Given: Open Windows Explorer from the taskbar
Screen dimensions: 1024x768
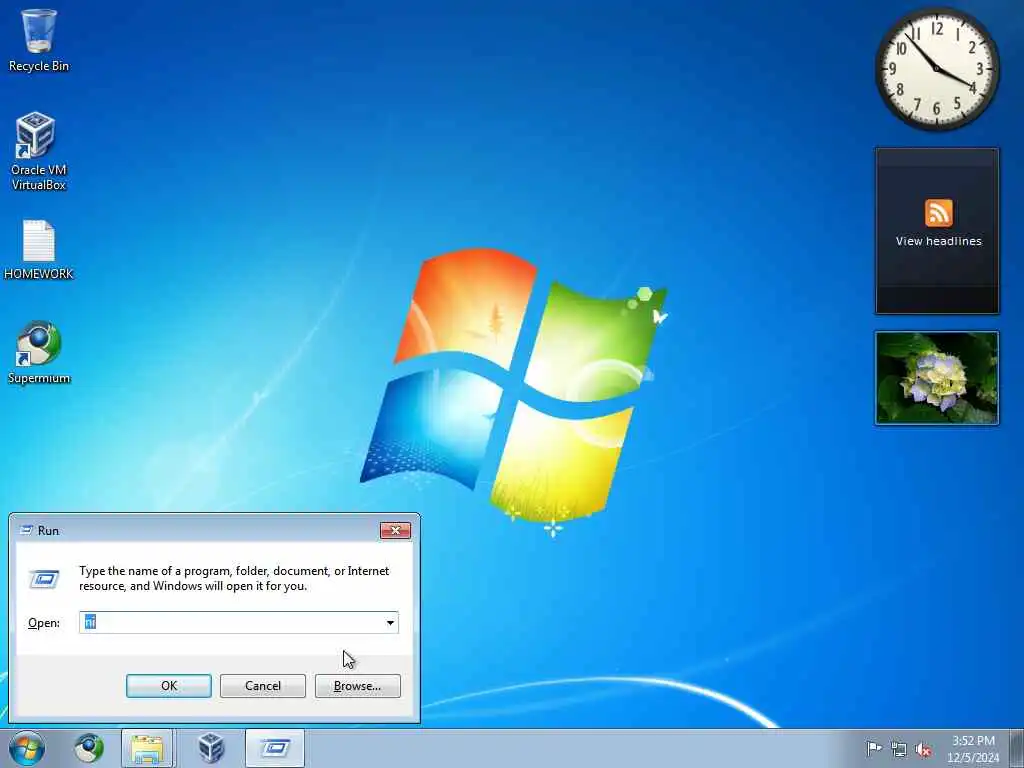Looking at the screenshot, I should (x=148, y=748).
